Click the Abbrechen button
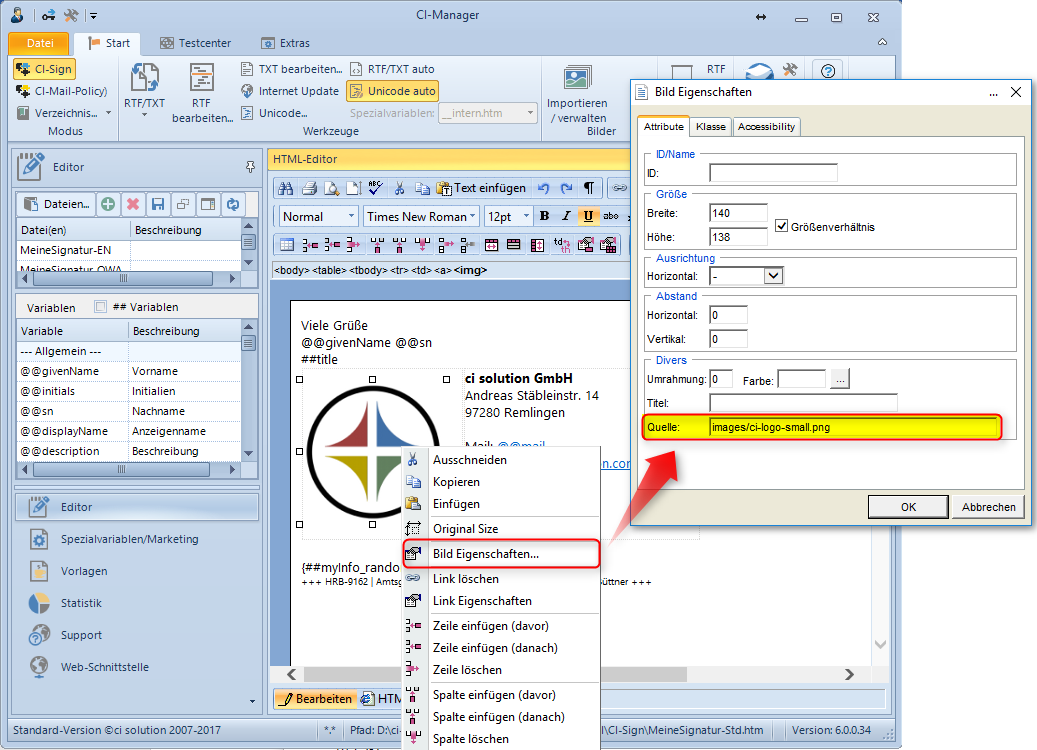The width and height of the screenshot is (1037, 750). pos(989,506)
